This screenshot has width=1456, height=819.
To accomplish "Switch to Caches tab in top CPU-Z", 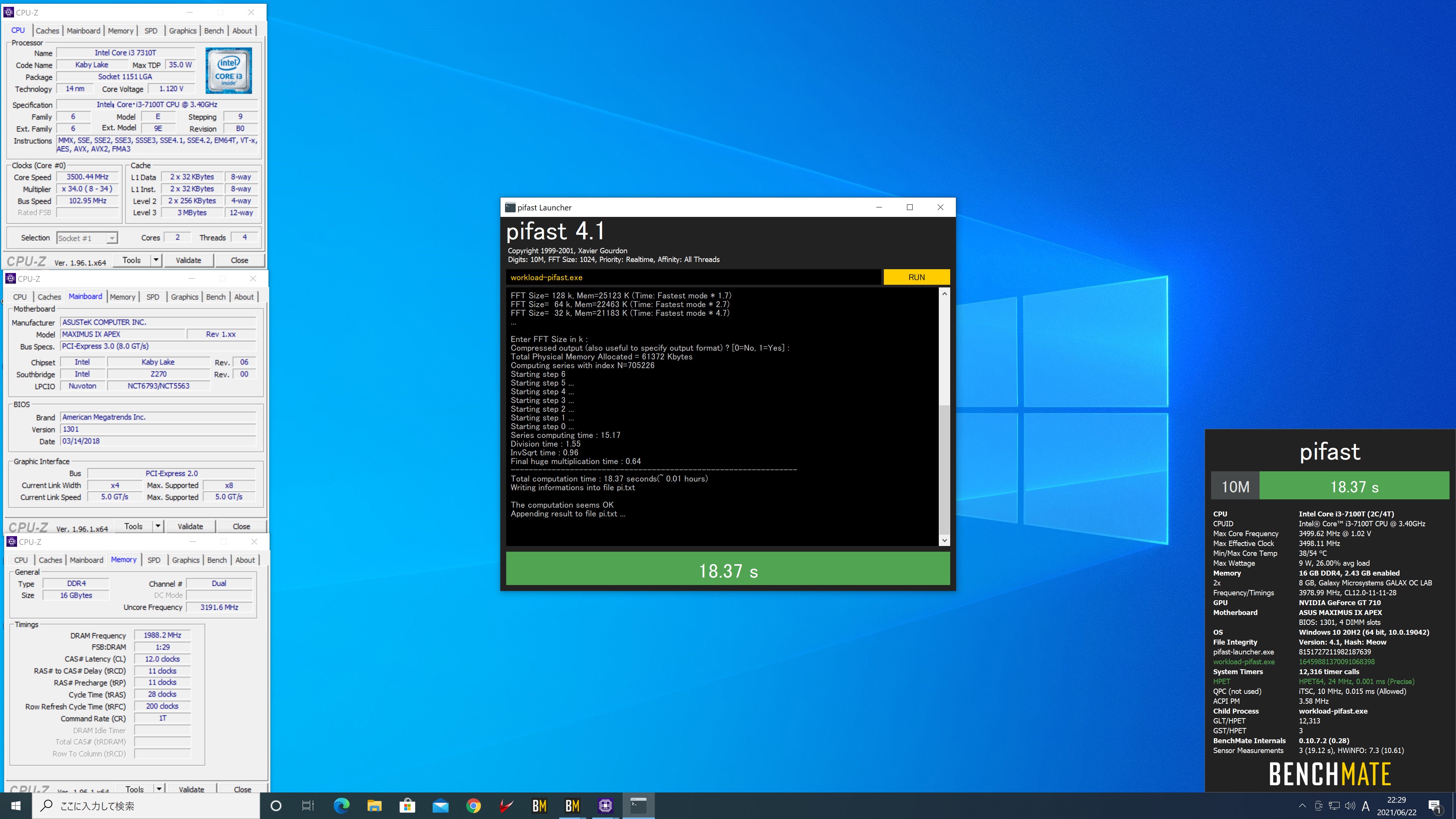I will [x=47, y=30].
